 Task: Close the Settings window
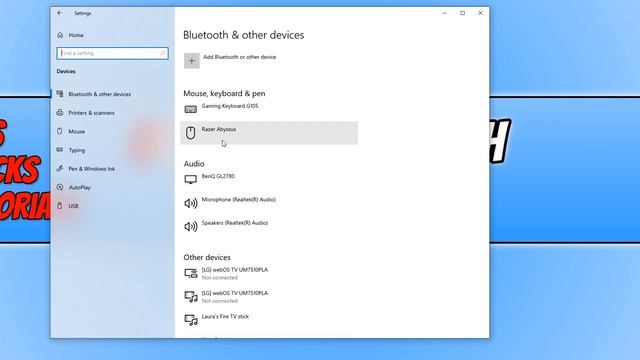(x=480, y=13)
